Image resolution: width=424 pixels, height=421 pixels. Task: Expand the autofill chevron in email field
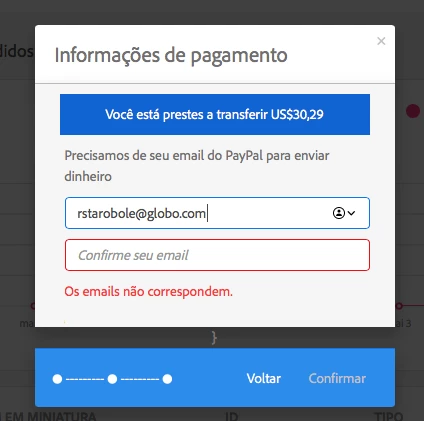coord(351,213)
